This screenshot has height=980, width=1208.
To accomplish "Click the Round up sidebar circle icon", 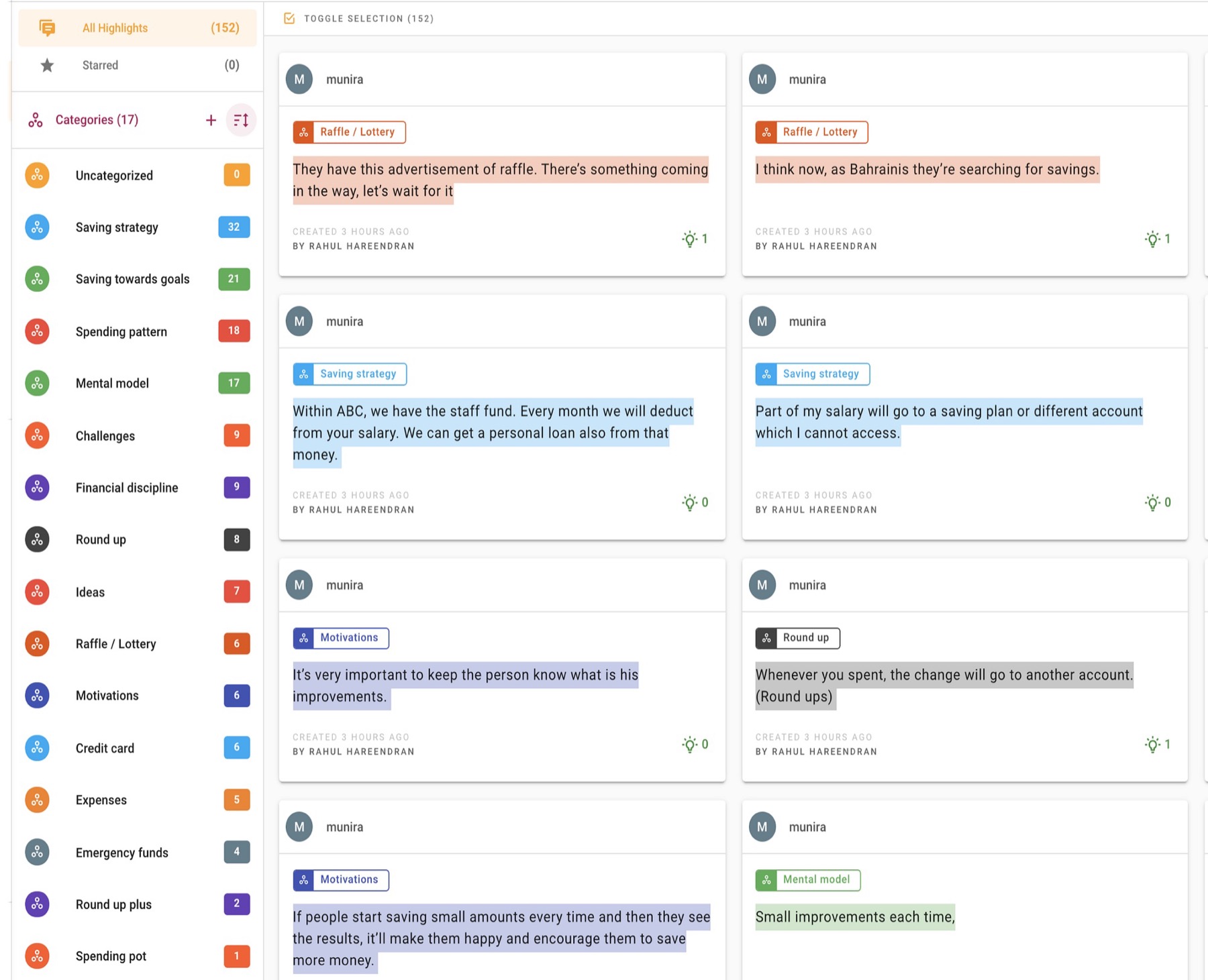I will click(37, 539).
